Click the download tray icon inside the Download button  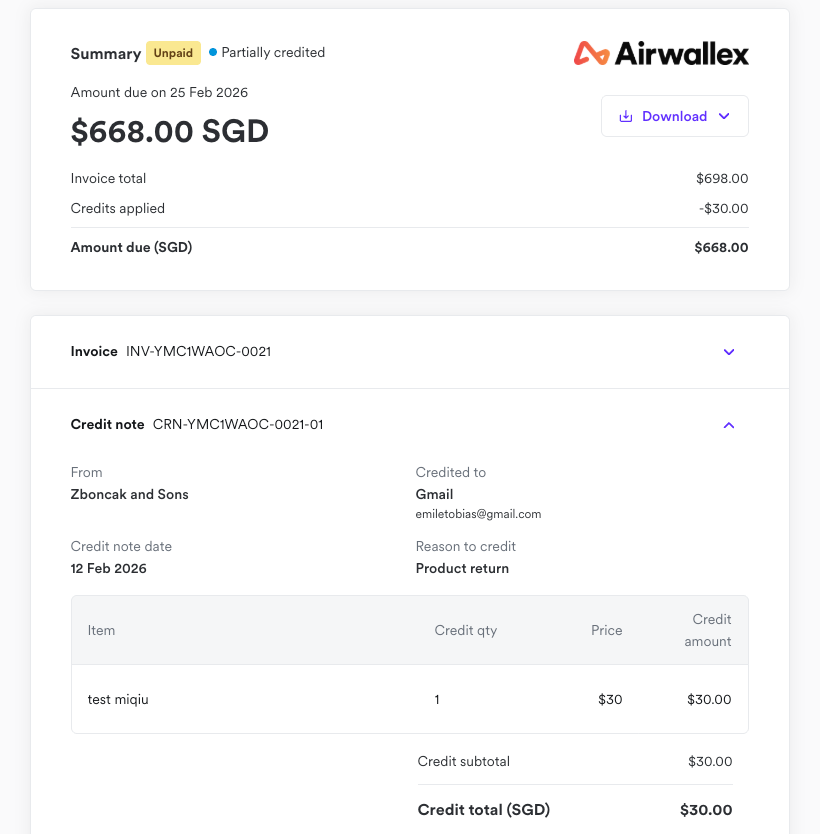627,116
